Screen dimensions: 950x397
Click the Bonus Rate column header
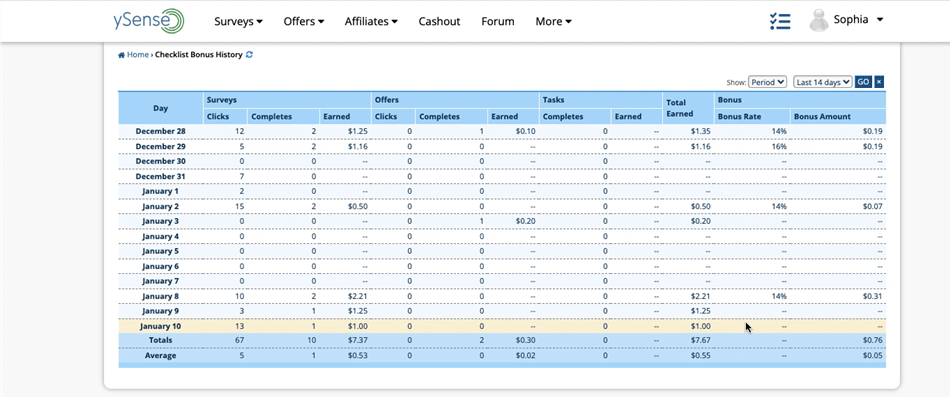coord(753,116)
